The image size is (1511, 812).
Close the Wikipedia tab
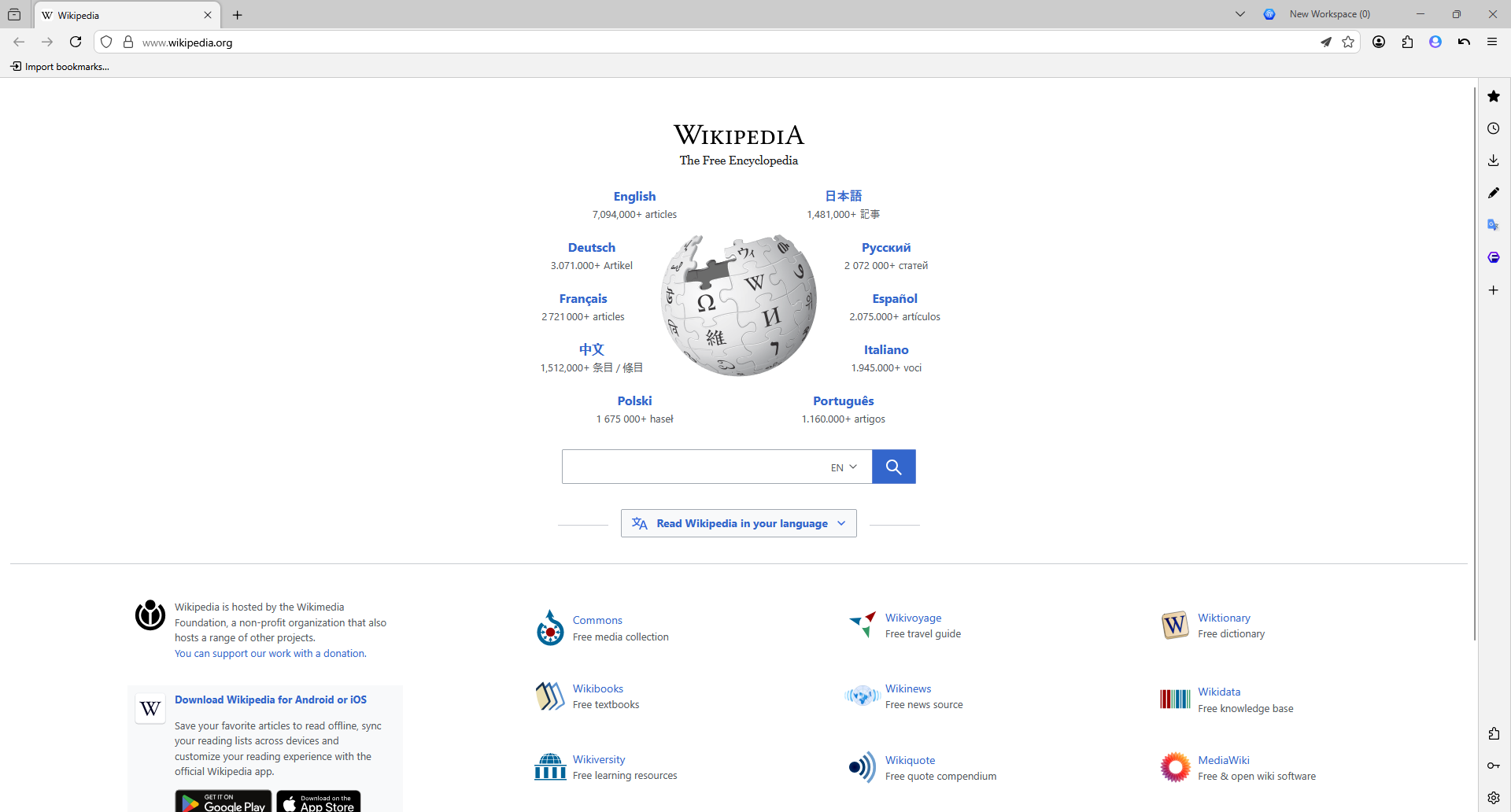[208, 15]
